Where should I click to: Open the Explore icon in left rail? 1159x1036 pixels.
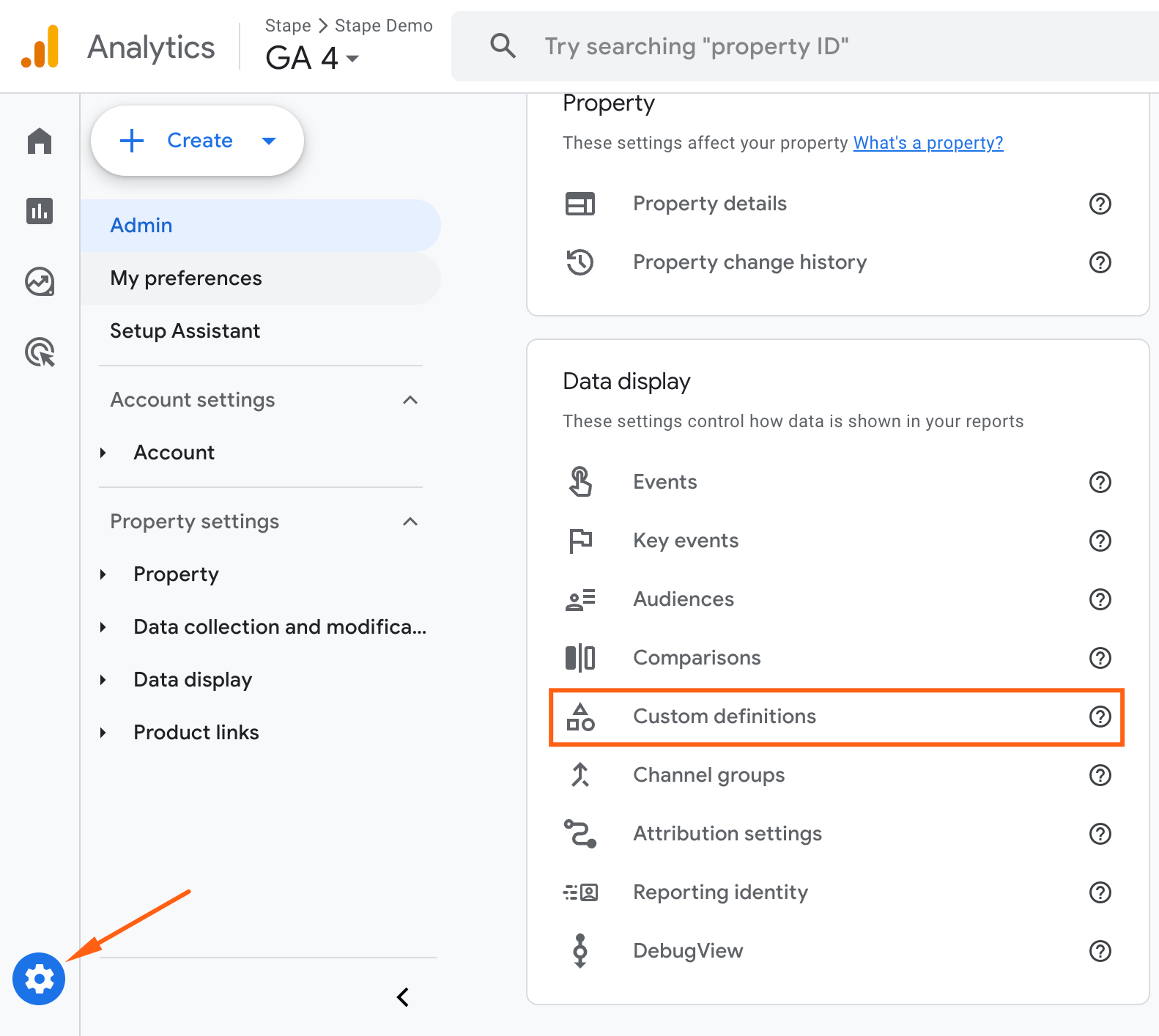40,281
